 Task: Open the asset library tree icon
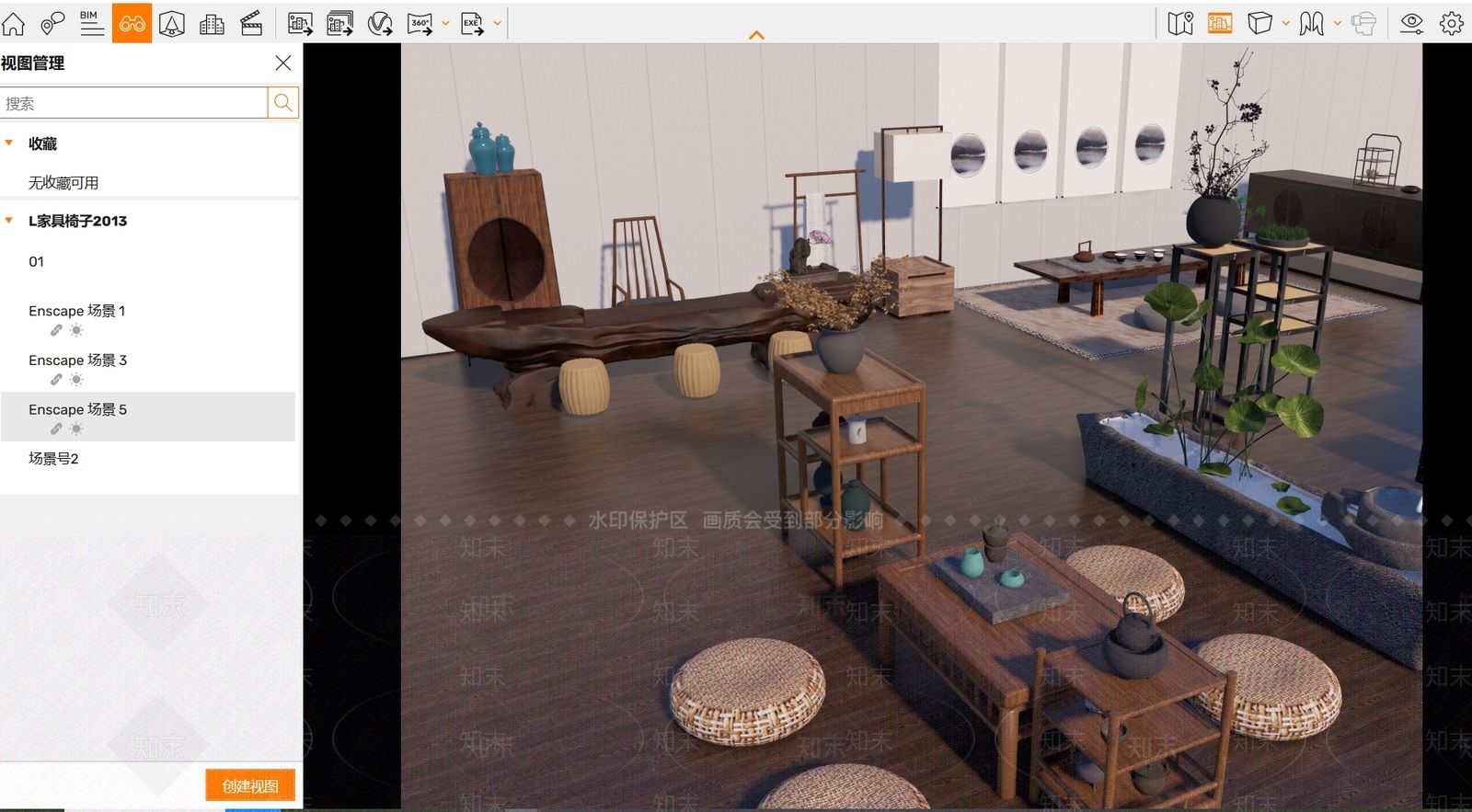[x=172, y=23]
